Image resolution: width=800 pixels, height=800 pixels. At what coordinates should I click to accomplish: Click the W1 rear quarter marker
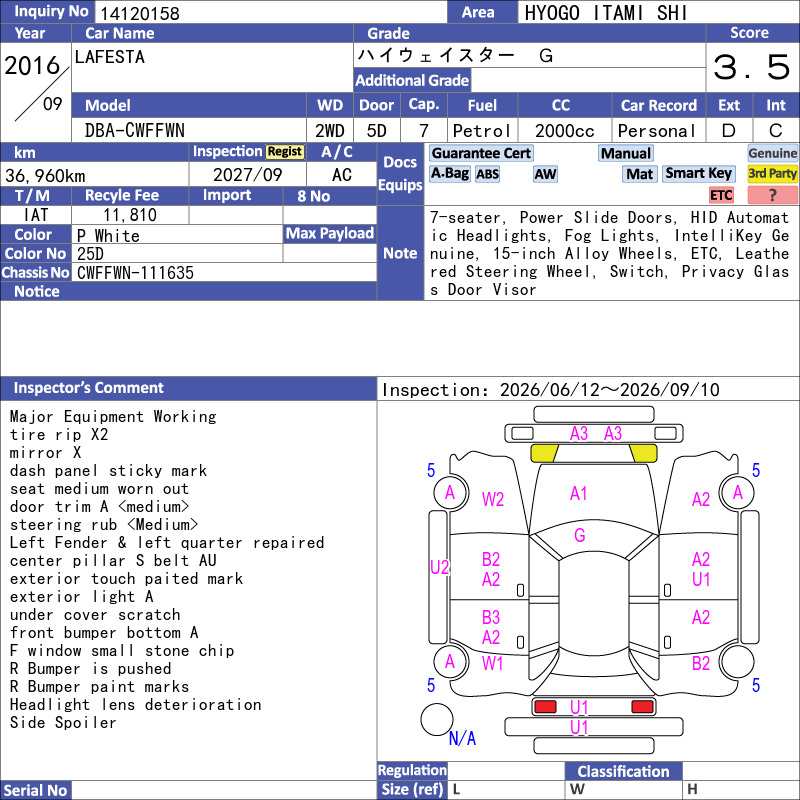tap(492, 663)
